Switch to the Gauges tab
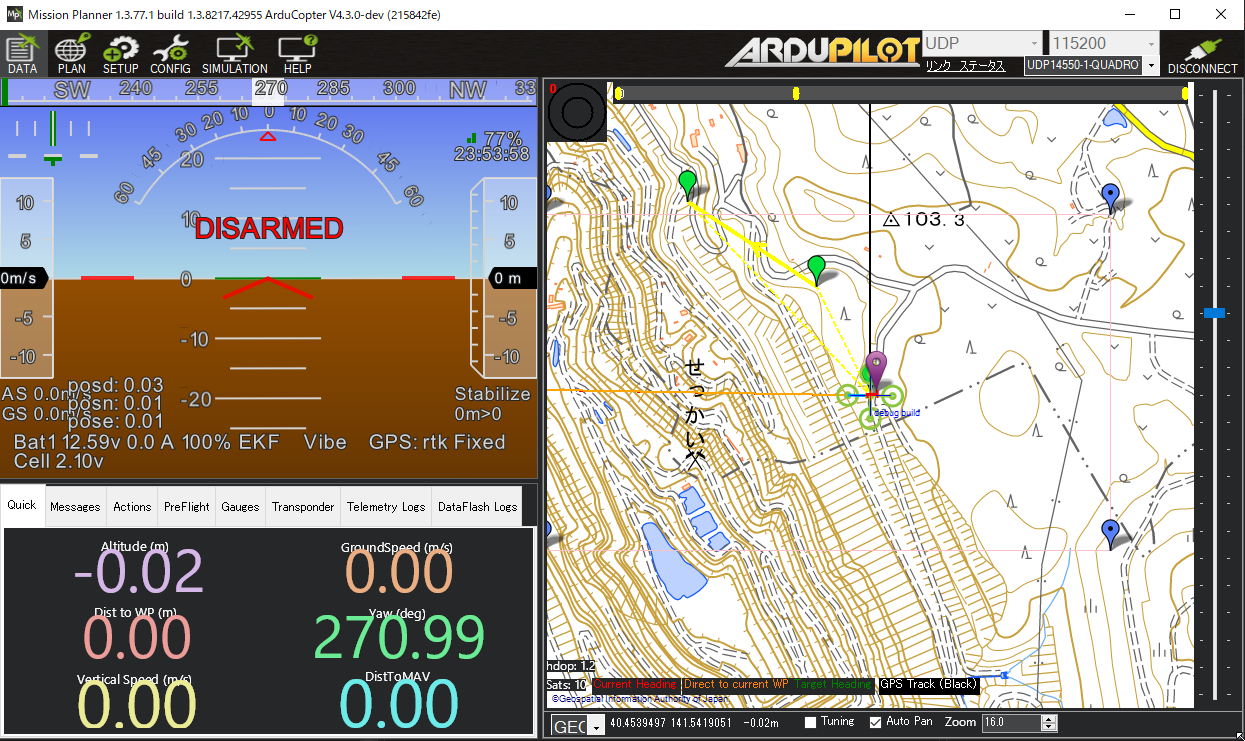1245x741 pixels. pos(240,507)
